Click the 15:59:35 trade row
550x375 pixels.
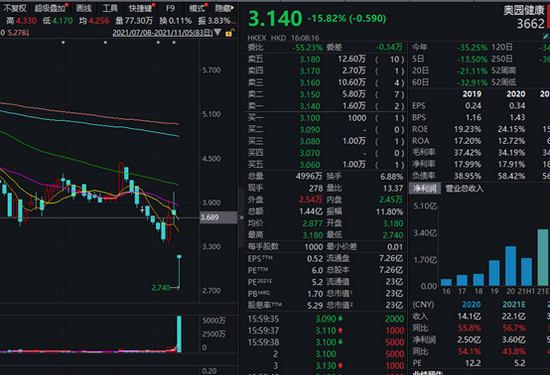pos(326,319)
